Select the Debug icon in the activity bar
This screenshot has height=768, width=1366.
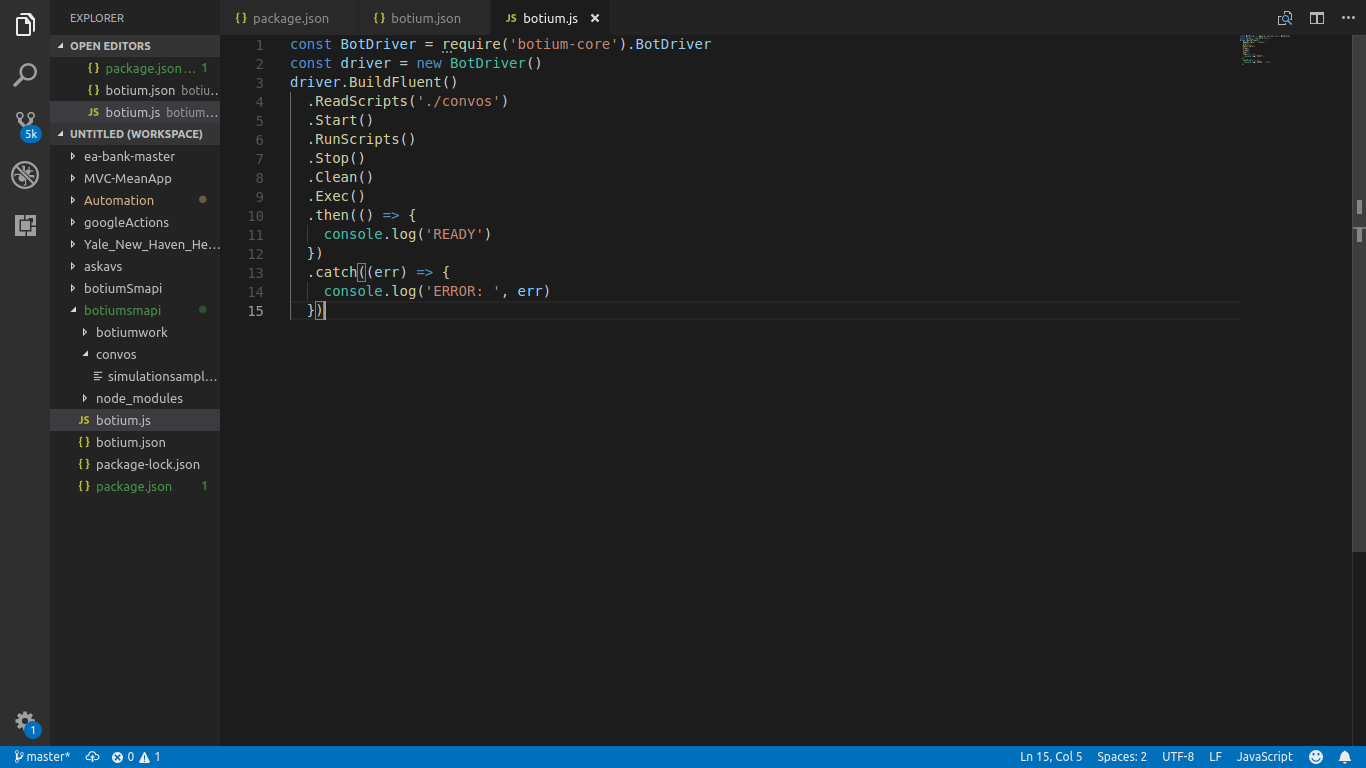click(x=24, y=175)
